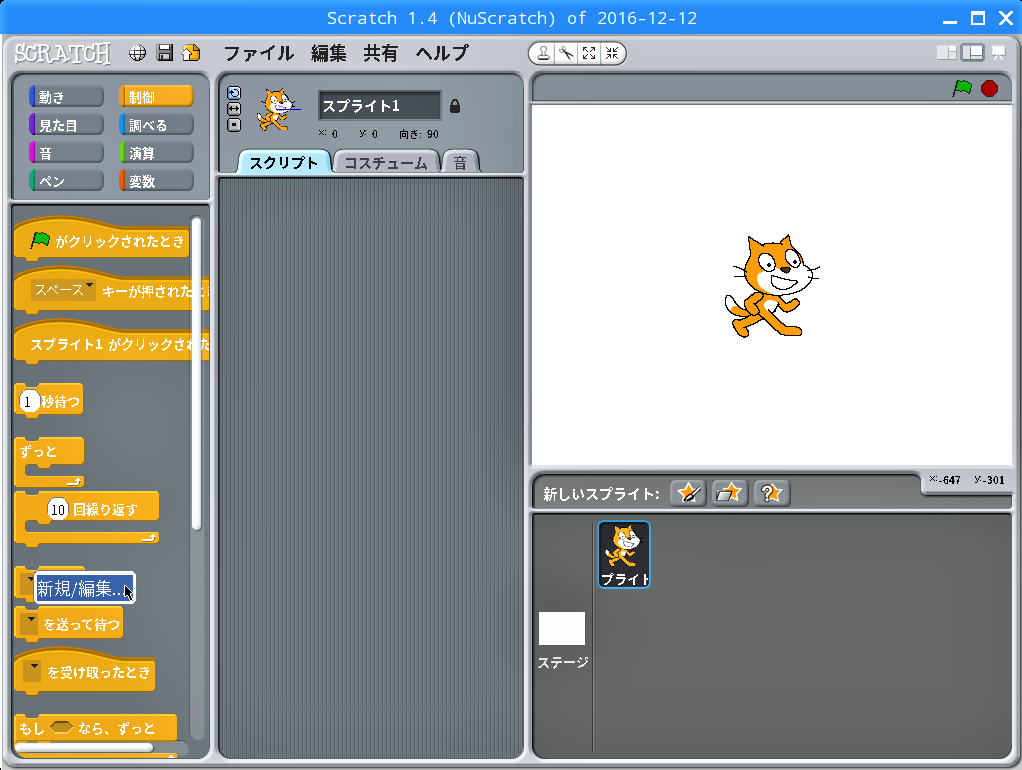Click the globe language icon
This screenshot has height=770, width=1022.
pos(138,53)
